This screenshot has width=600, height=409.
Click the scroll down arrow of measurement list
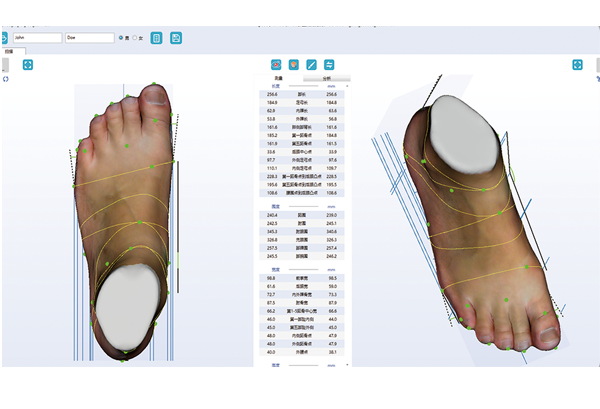[348, 365]
